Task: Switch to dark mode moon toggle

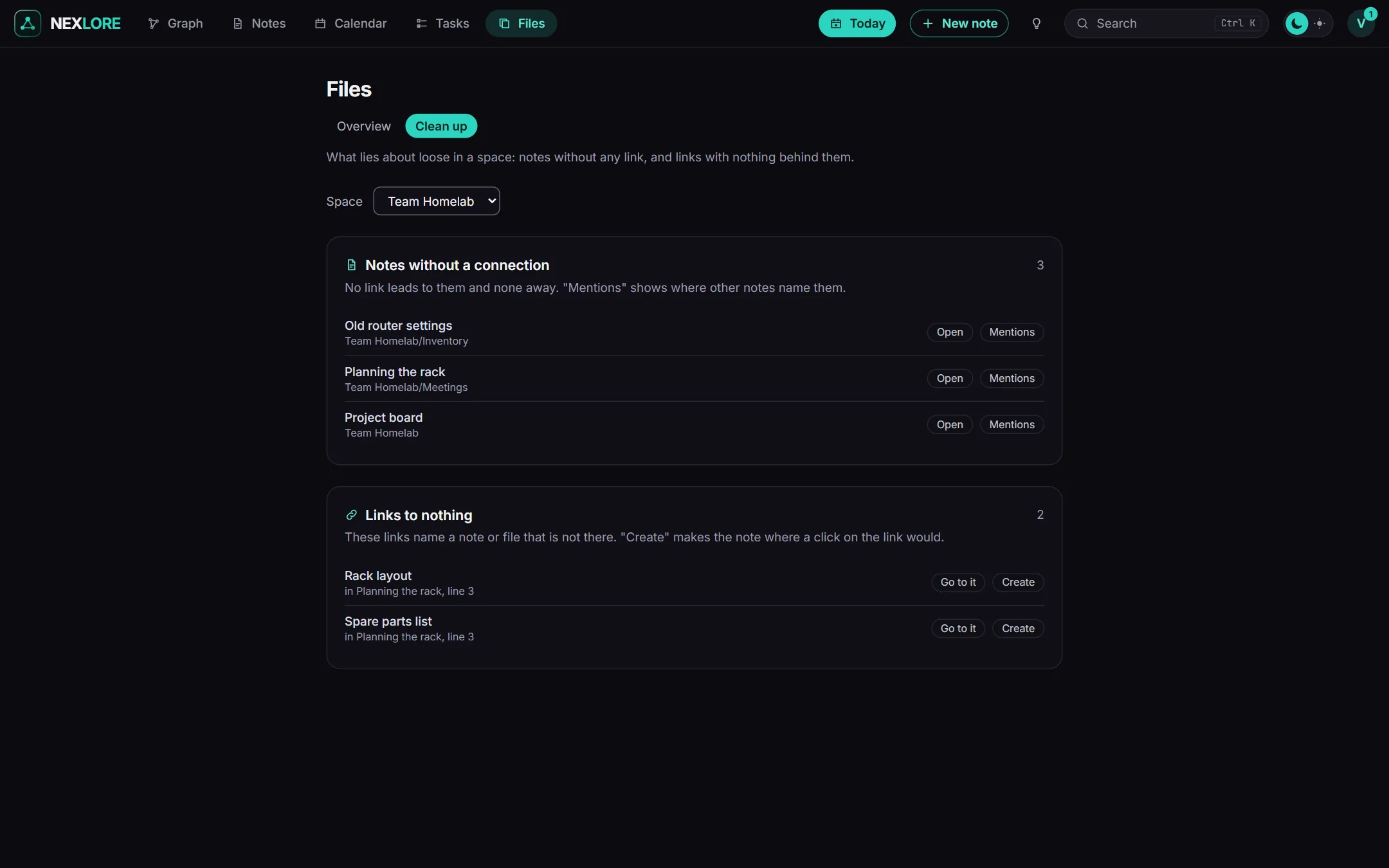Action: 1296,23
